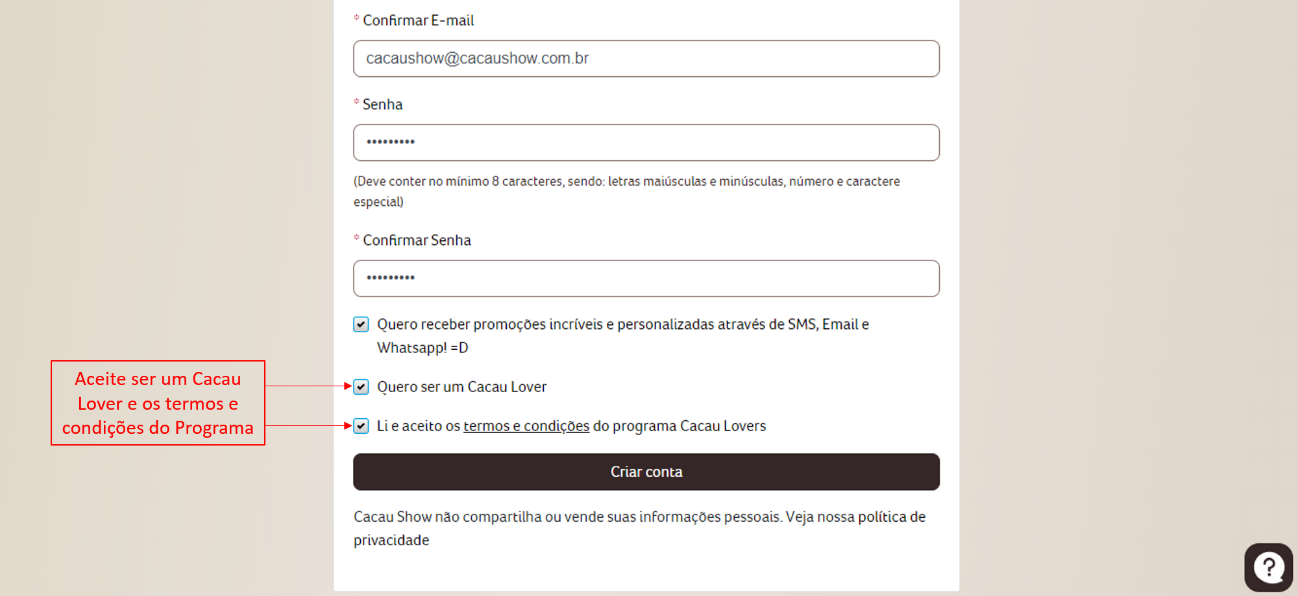Click the password requirements hint text
Image resolution: width=1298 pixels, height=596 pixels.
[627, 191]
